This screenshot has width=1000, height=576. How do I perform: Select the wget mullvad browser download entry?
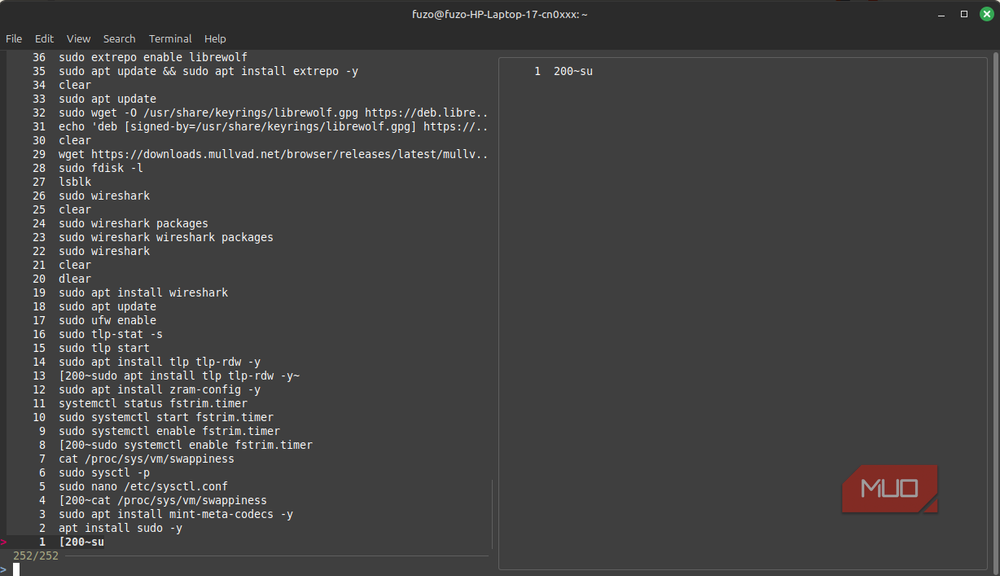tap(273, 154)
